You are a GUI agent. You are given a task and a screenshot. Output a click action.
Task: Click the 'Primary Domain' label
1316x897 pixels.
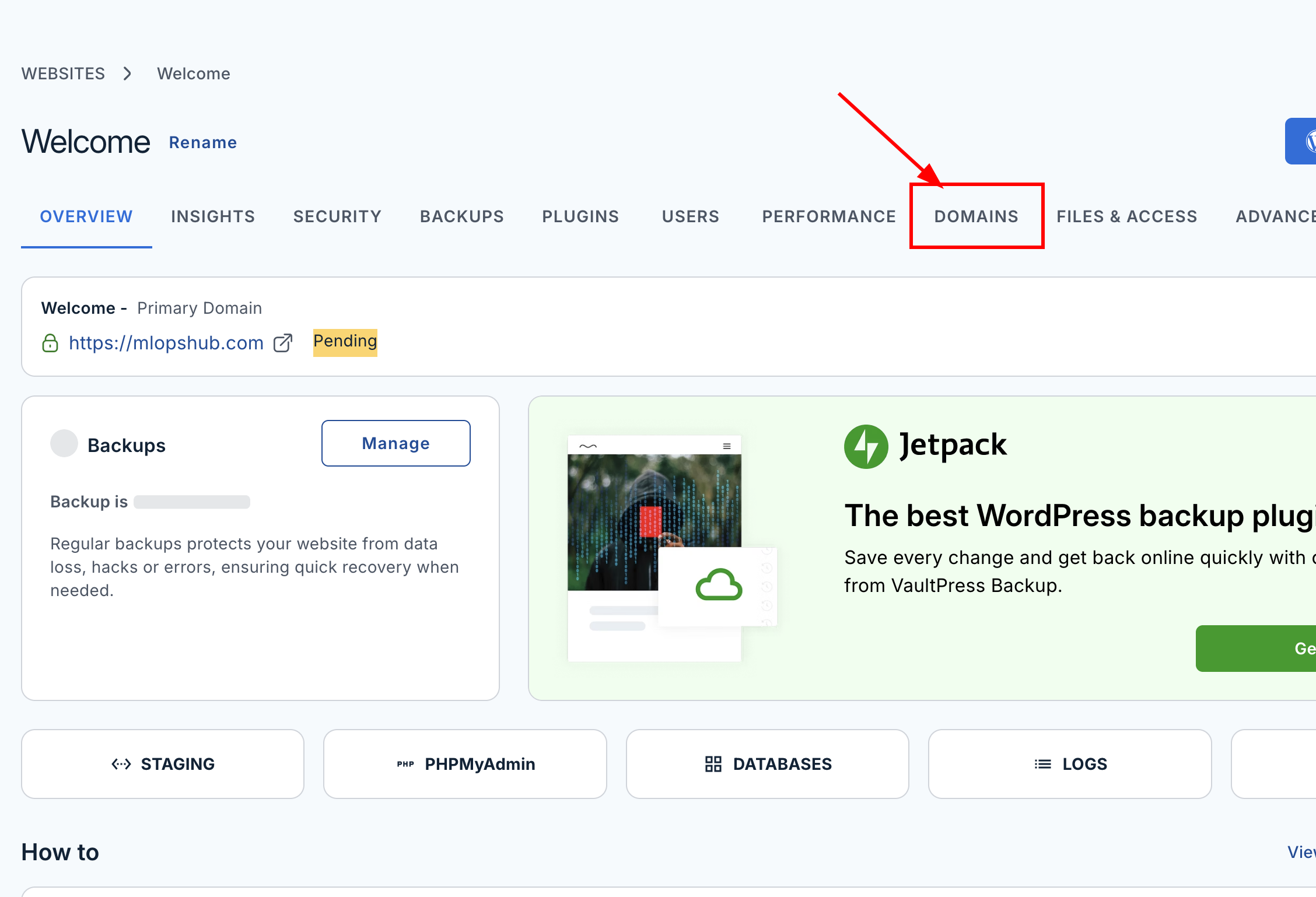[x=199, y=308]
